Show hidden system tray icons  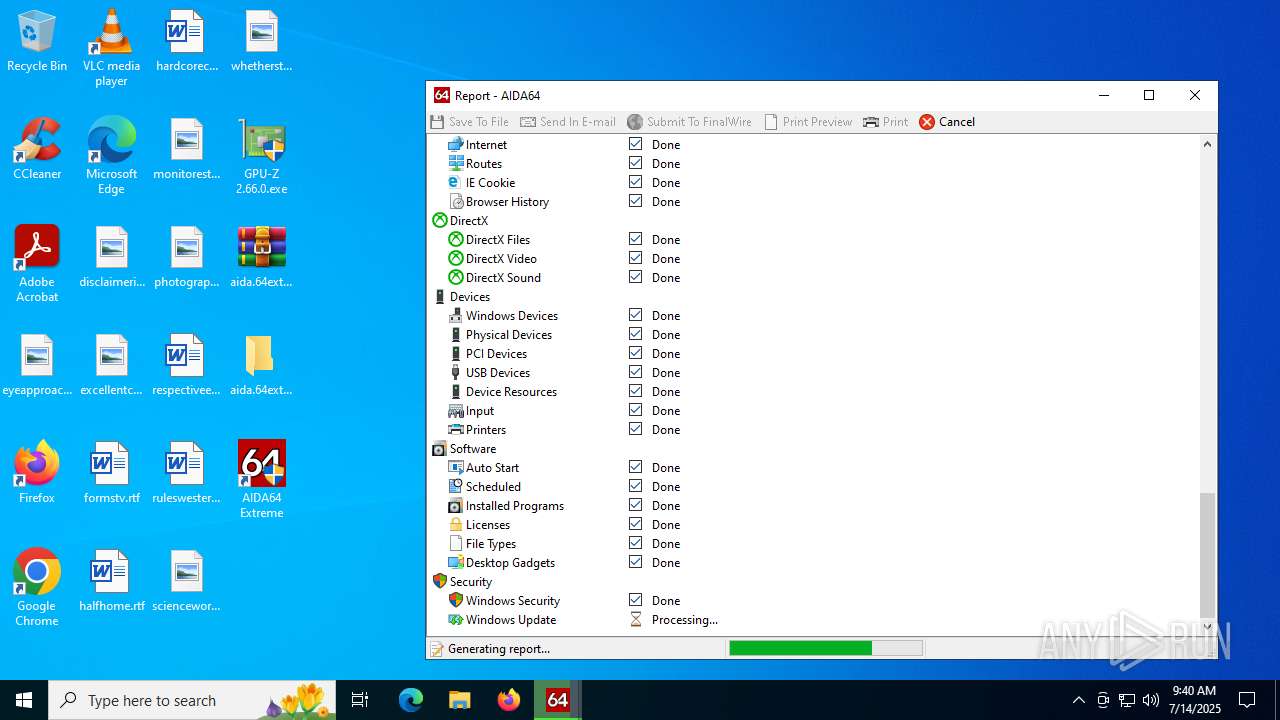click(x=1078, y=700)
